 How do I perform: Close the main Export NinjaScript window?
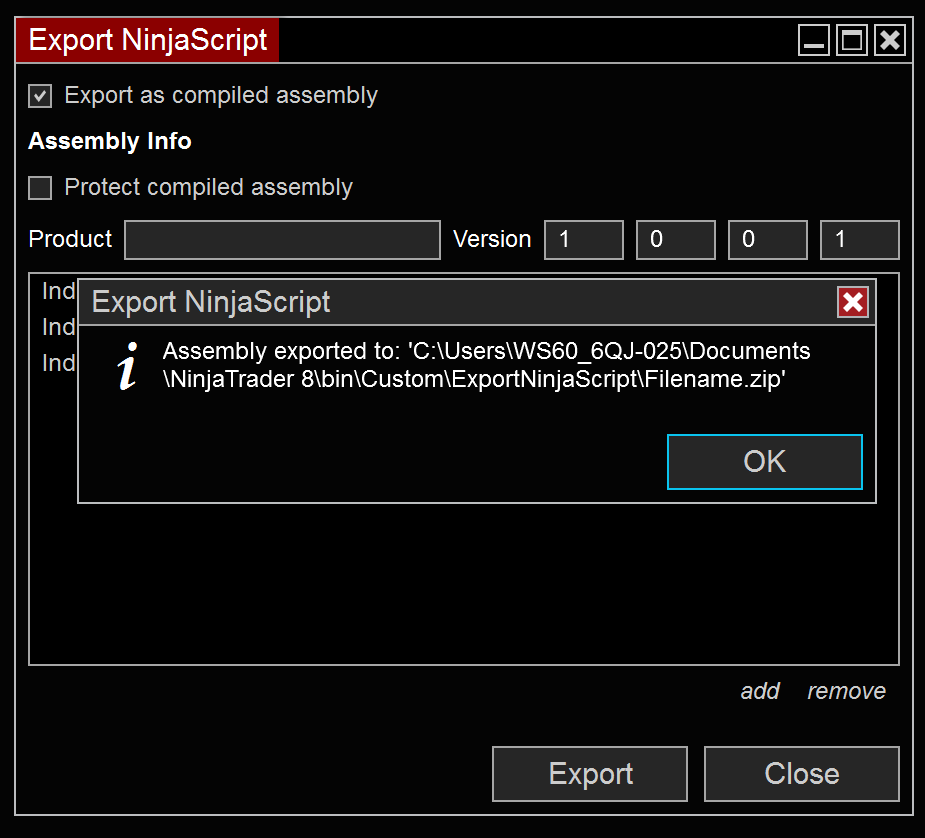tap(890, 40)
